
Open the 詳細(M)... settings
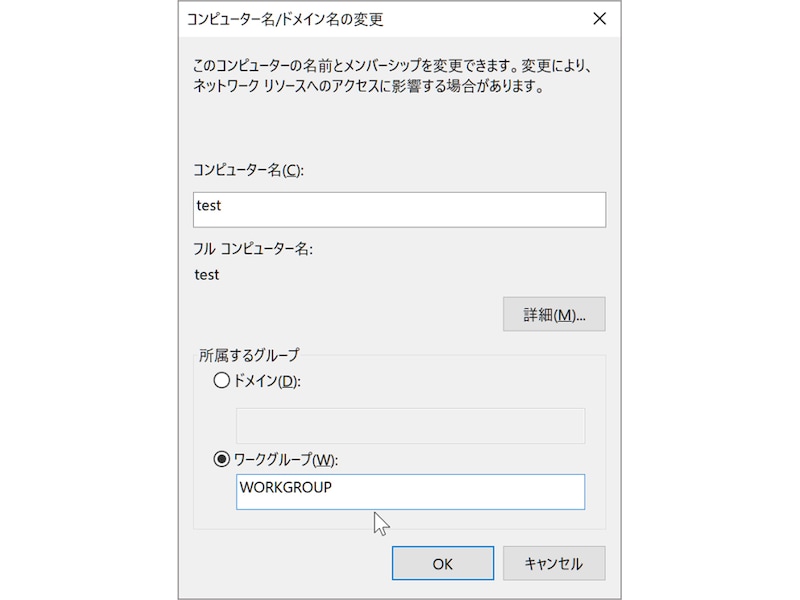554,314
